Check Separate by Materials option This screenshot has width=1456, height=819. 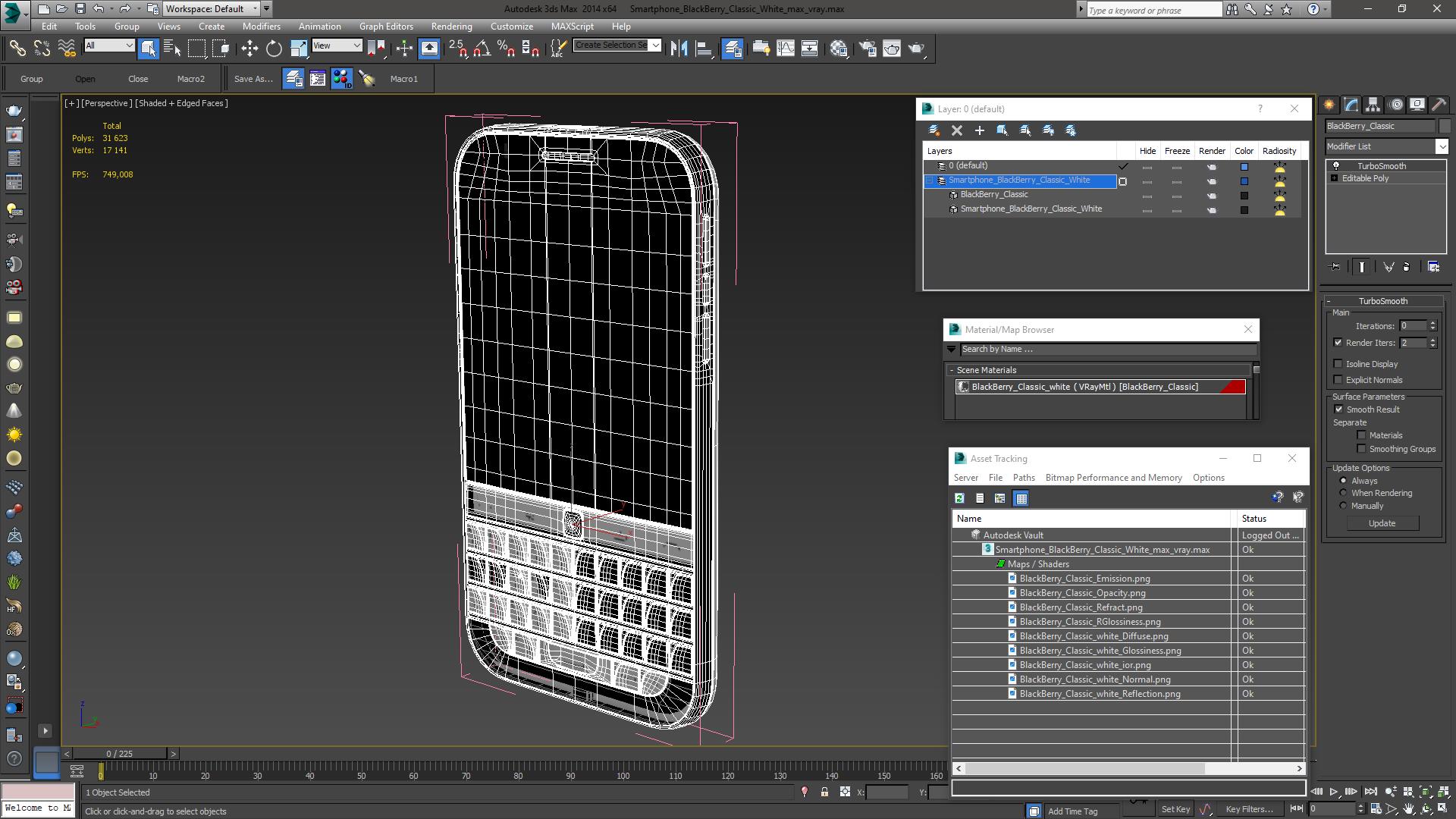(1361, 435)
